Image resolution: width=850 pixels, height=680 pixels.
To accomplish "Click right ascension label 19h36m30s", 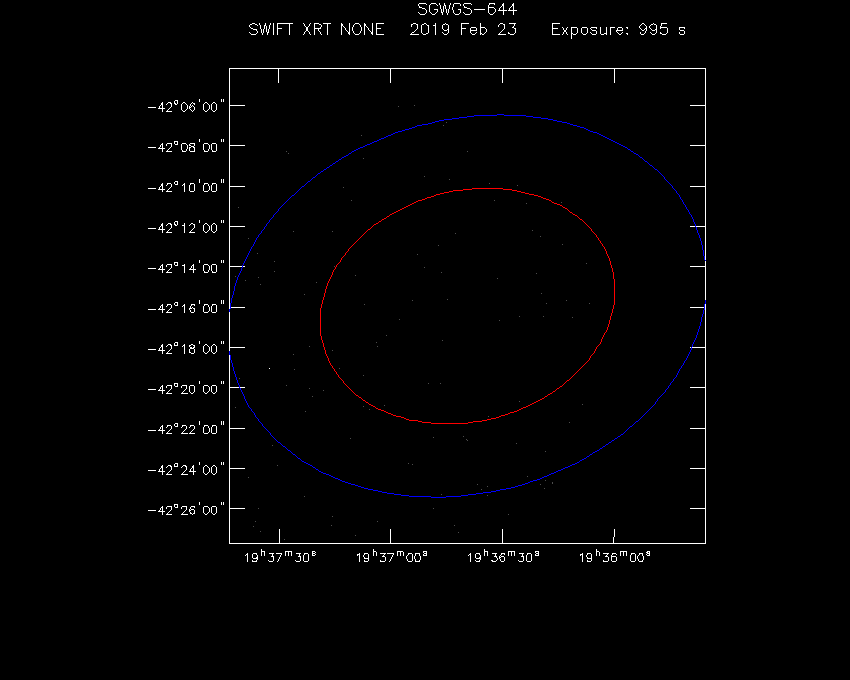I will 503,557.
